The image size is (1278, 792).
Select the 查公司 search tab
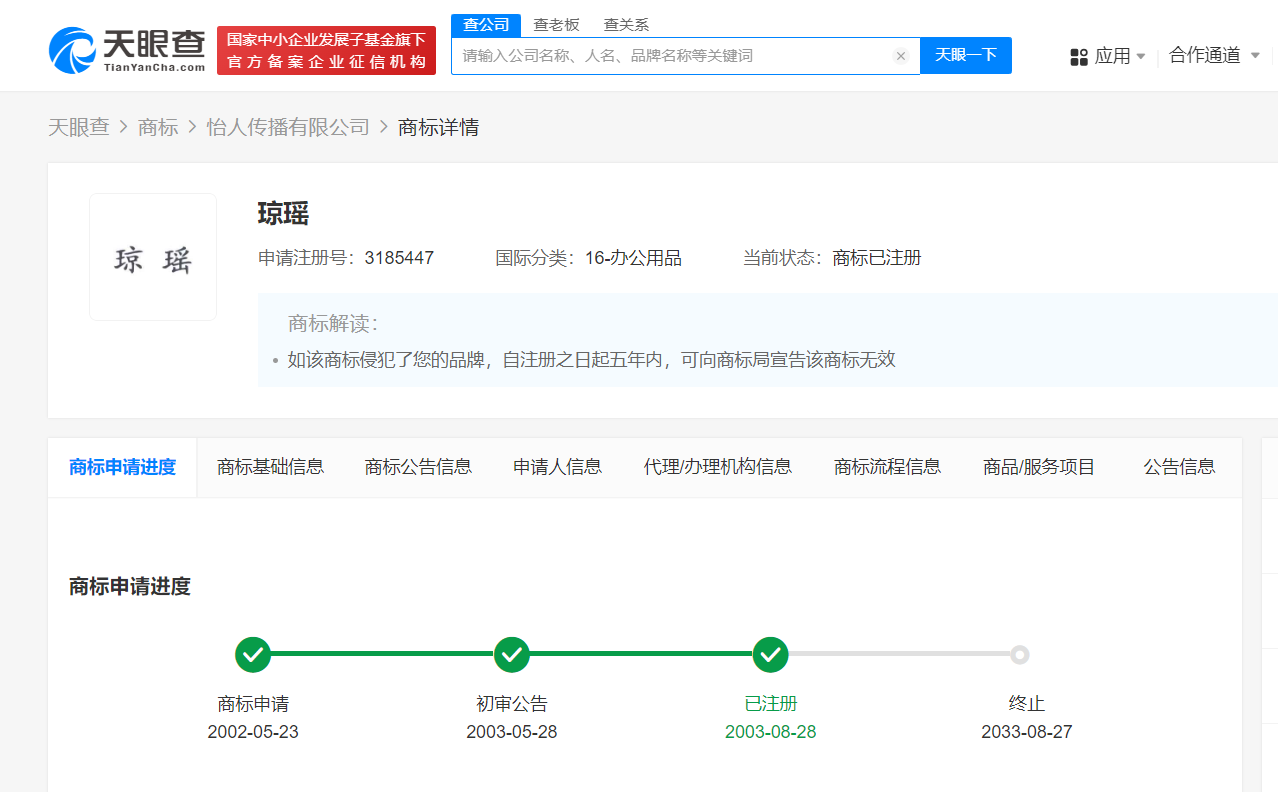click(486, 25)
